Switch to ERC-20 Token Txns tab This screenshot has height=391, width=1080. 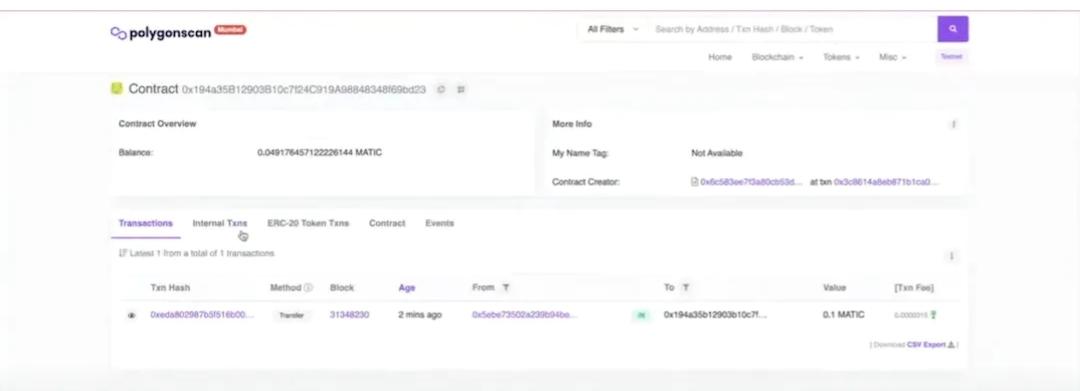[x=308, y=223]
